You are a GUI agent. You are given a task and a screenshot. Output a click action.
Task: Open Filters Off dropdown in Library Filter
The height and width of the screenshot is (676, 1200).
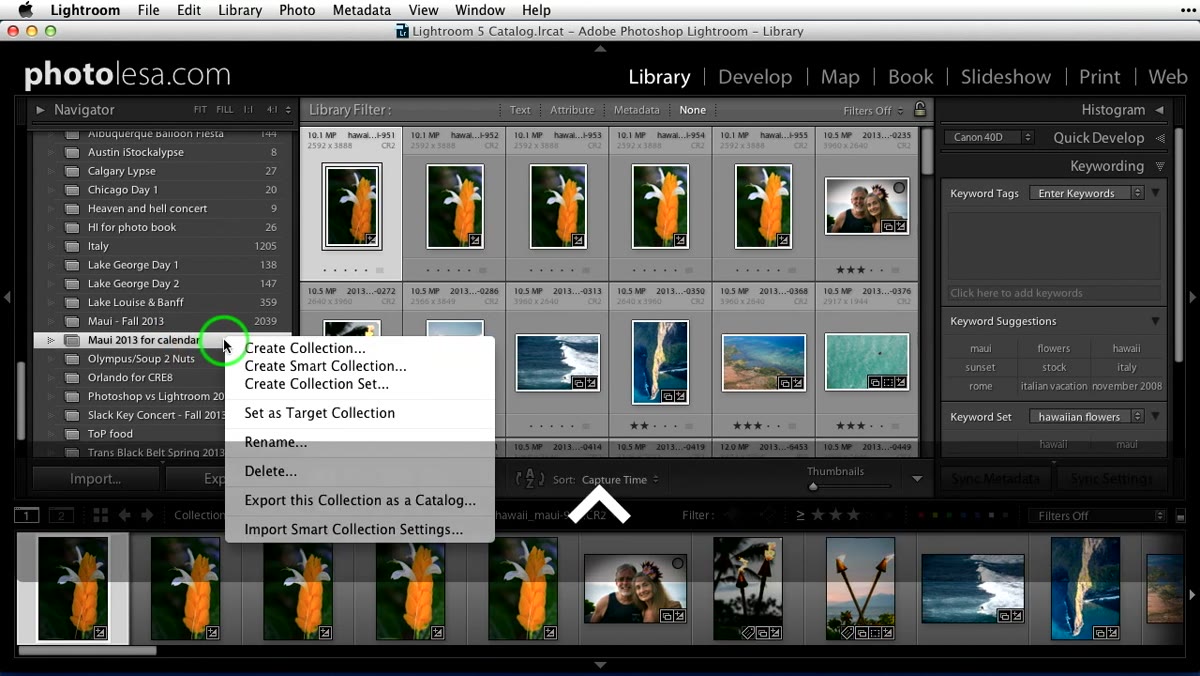[x=873, y=110]
